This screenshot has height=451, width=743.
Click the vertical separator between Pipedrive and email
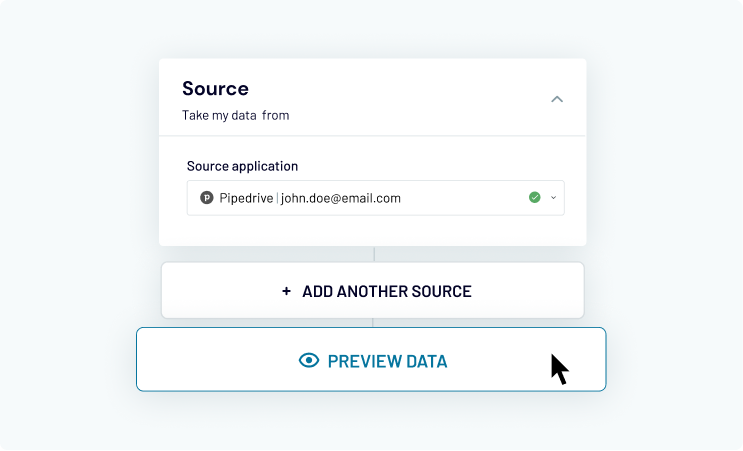tap(277, 198)
